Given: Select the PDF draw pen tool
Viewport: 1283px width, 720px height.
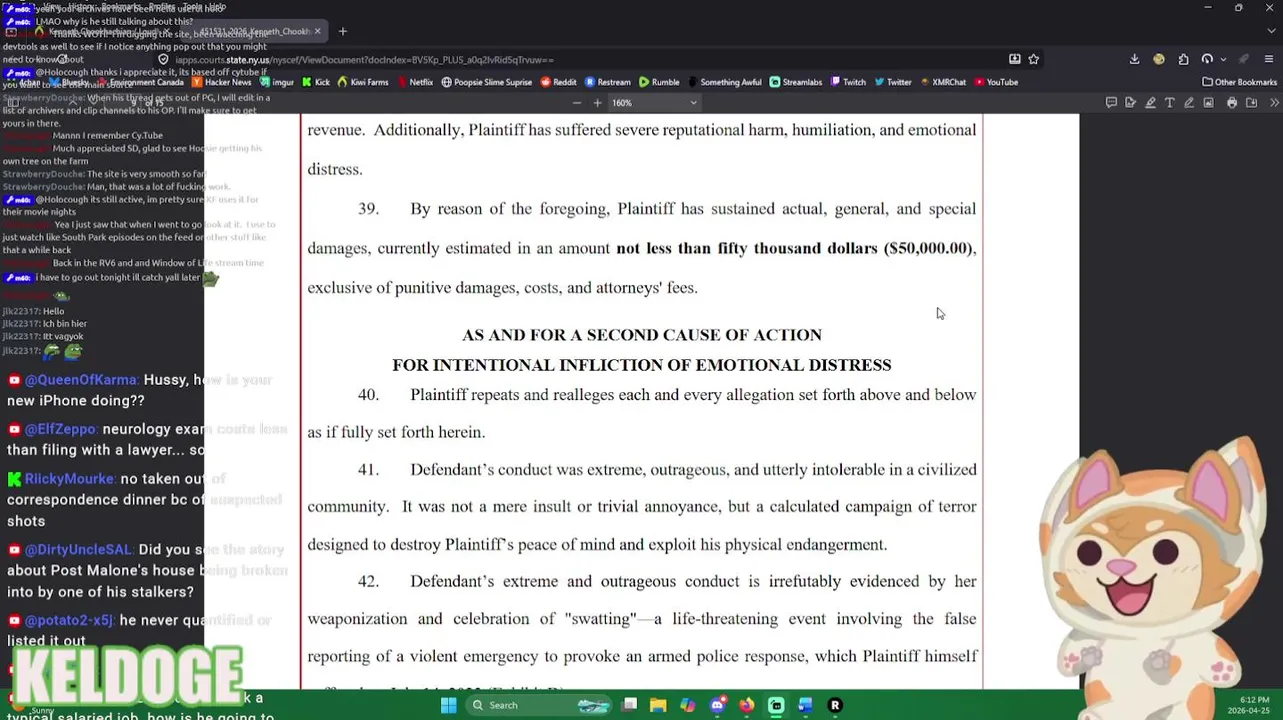Looking at the screenshot, I should click(1189, 102).
